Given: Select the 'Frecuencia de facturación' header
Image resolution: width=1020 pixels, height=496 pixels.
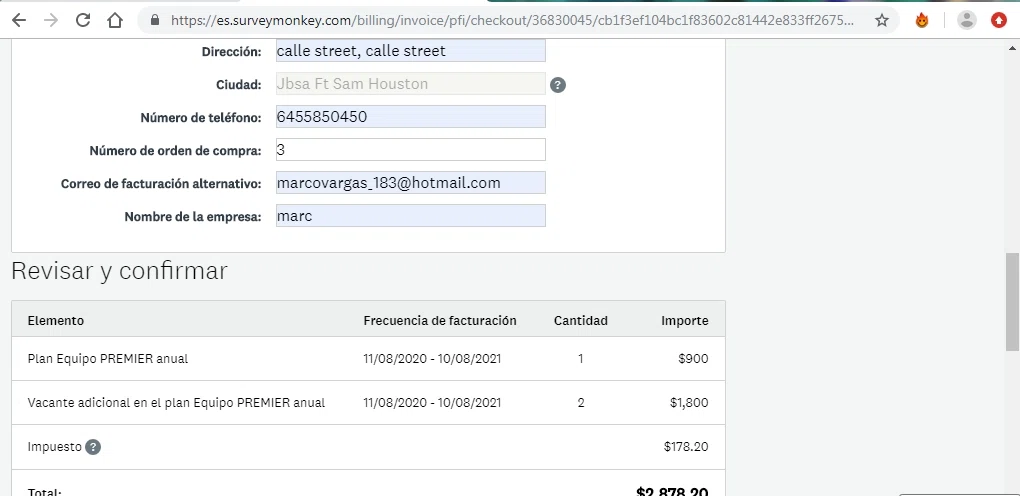Looking at the screenshot, I should pyautogui.click(x=440, y=320).
